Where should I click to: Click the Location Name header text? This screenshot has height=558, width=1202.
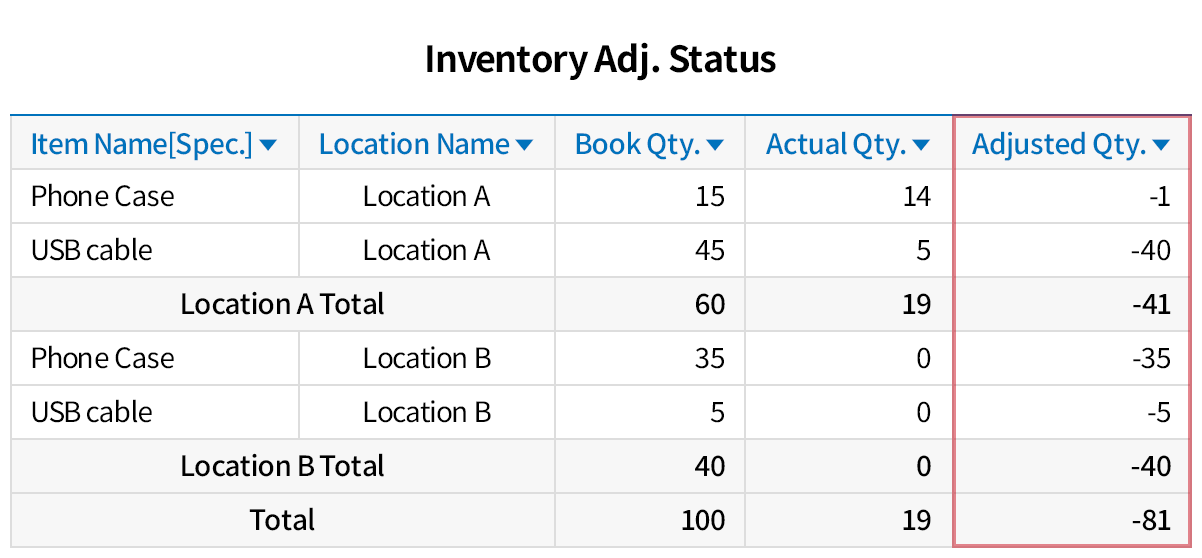coord(414,145)
